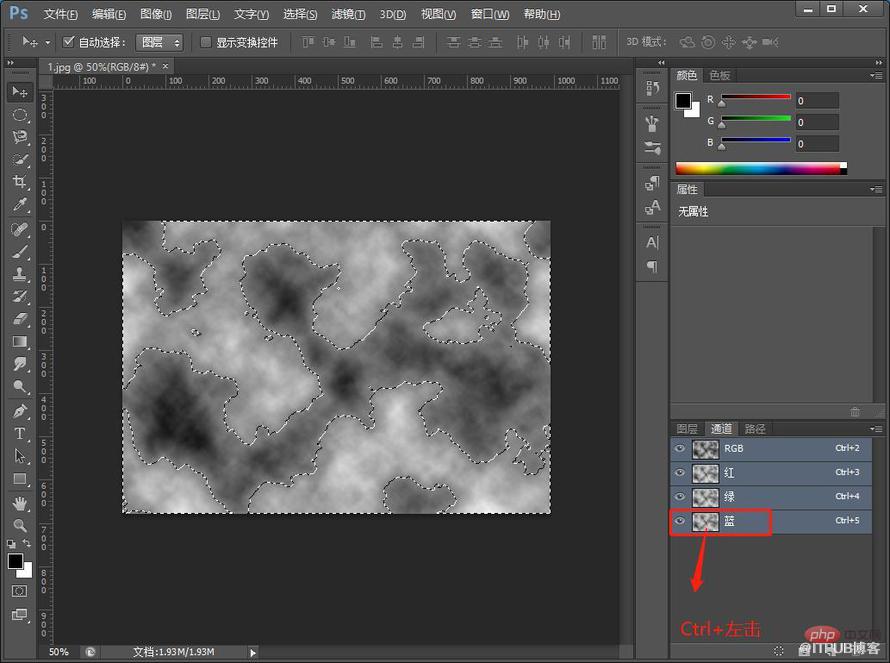Select the Pen tool

pos(20,410)
